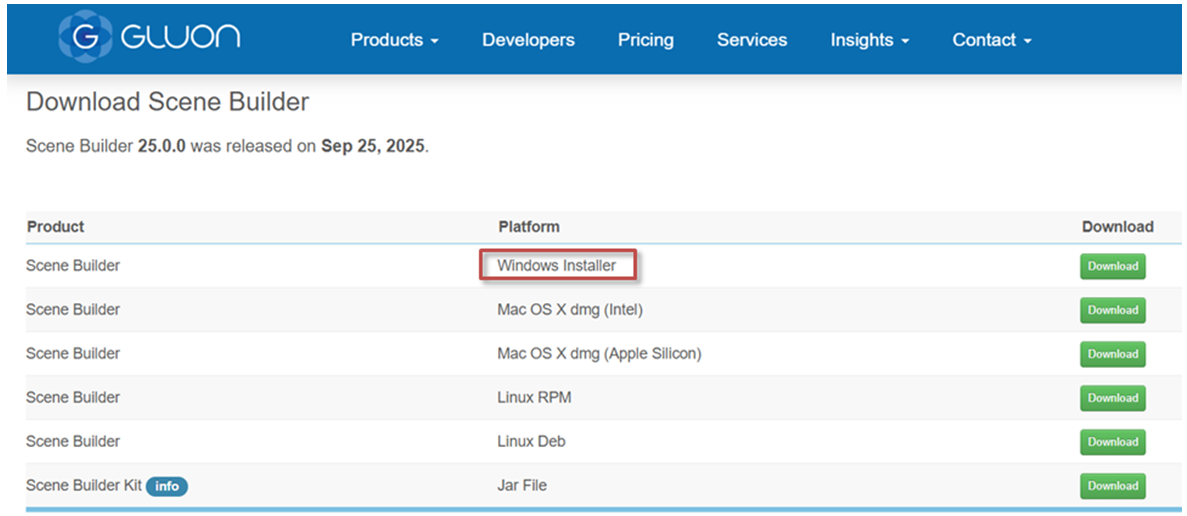Viewport: 1187px width, 516px height.
Task: Click the highlighted Windows Installer platform text
Action: 556,266
